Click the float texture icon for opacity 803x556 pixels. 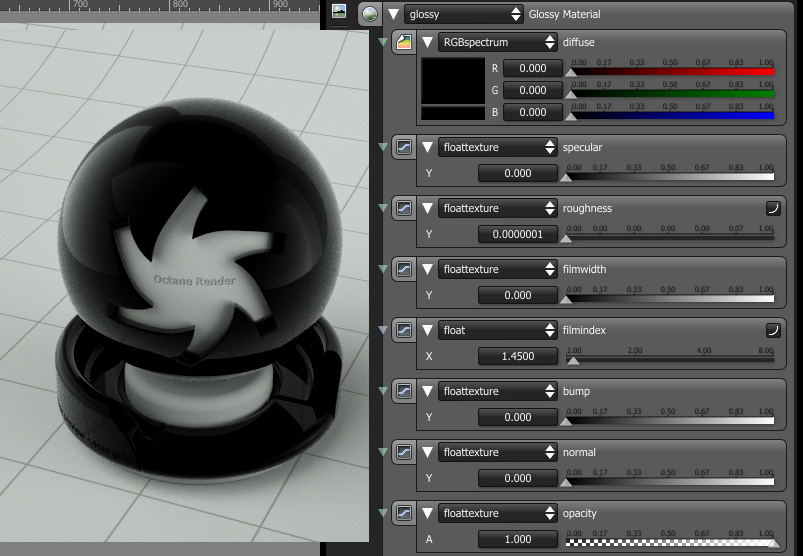pyautogui.click(x=404, y=513)
